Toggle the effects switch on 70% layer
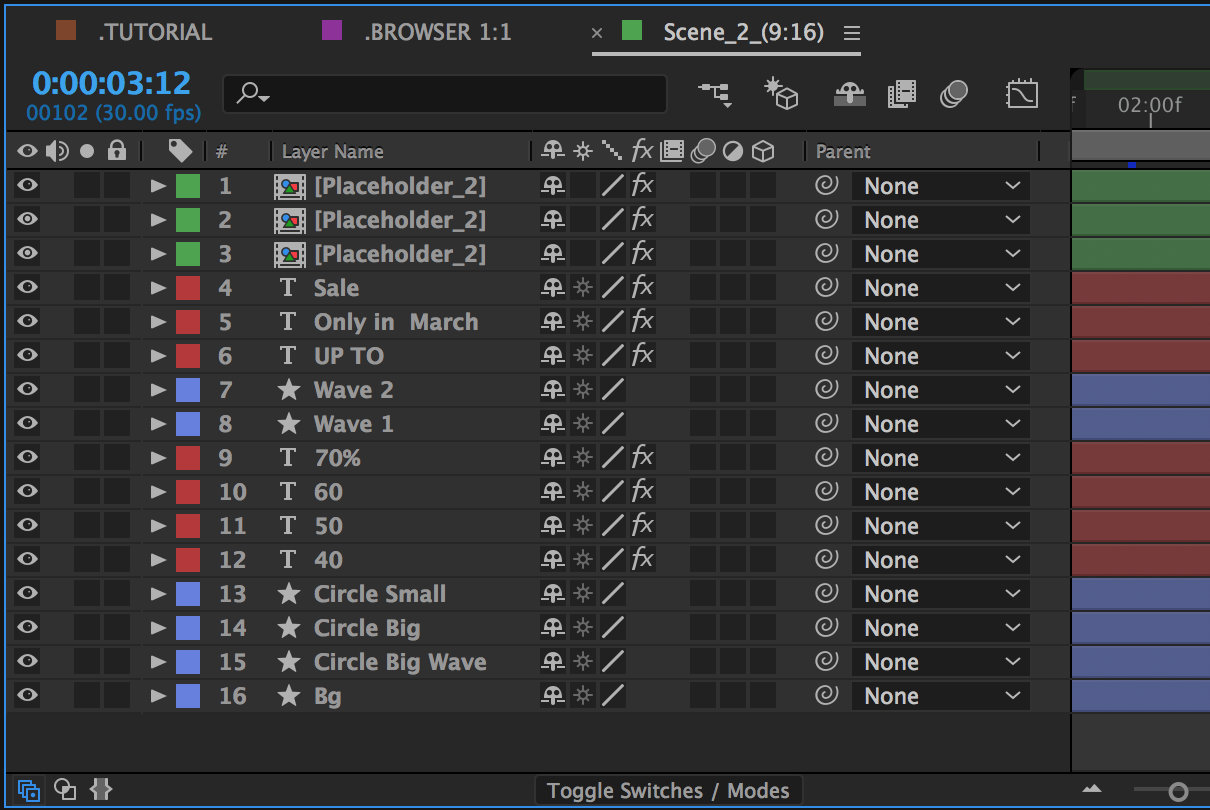 point(642,458)
